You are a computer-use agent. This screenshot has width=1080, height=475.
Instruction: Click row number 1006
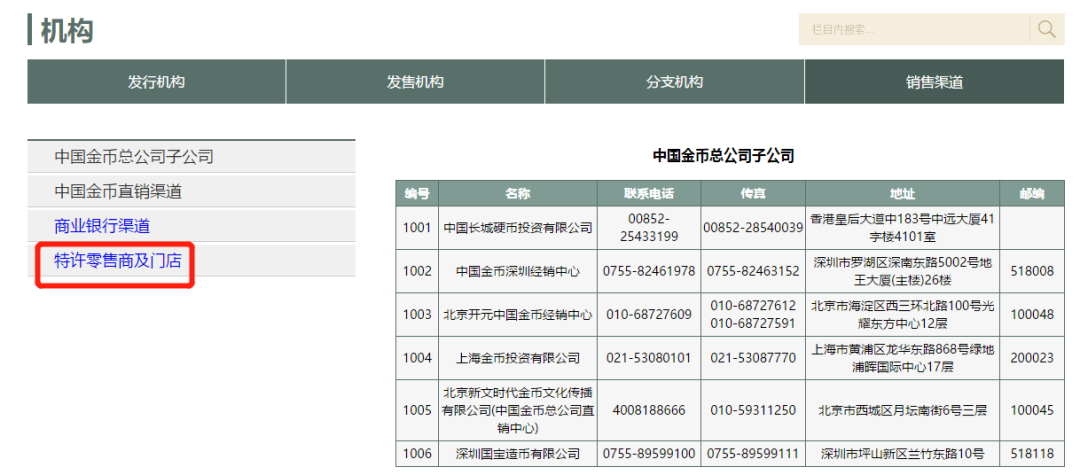(417, 454)
